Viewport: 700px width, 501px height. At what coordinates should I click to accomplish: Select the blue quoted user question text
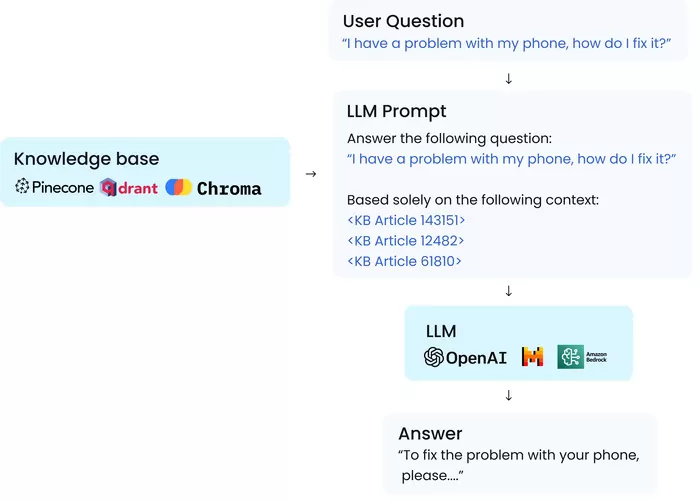507,43
